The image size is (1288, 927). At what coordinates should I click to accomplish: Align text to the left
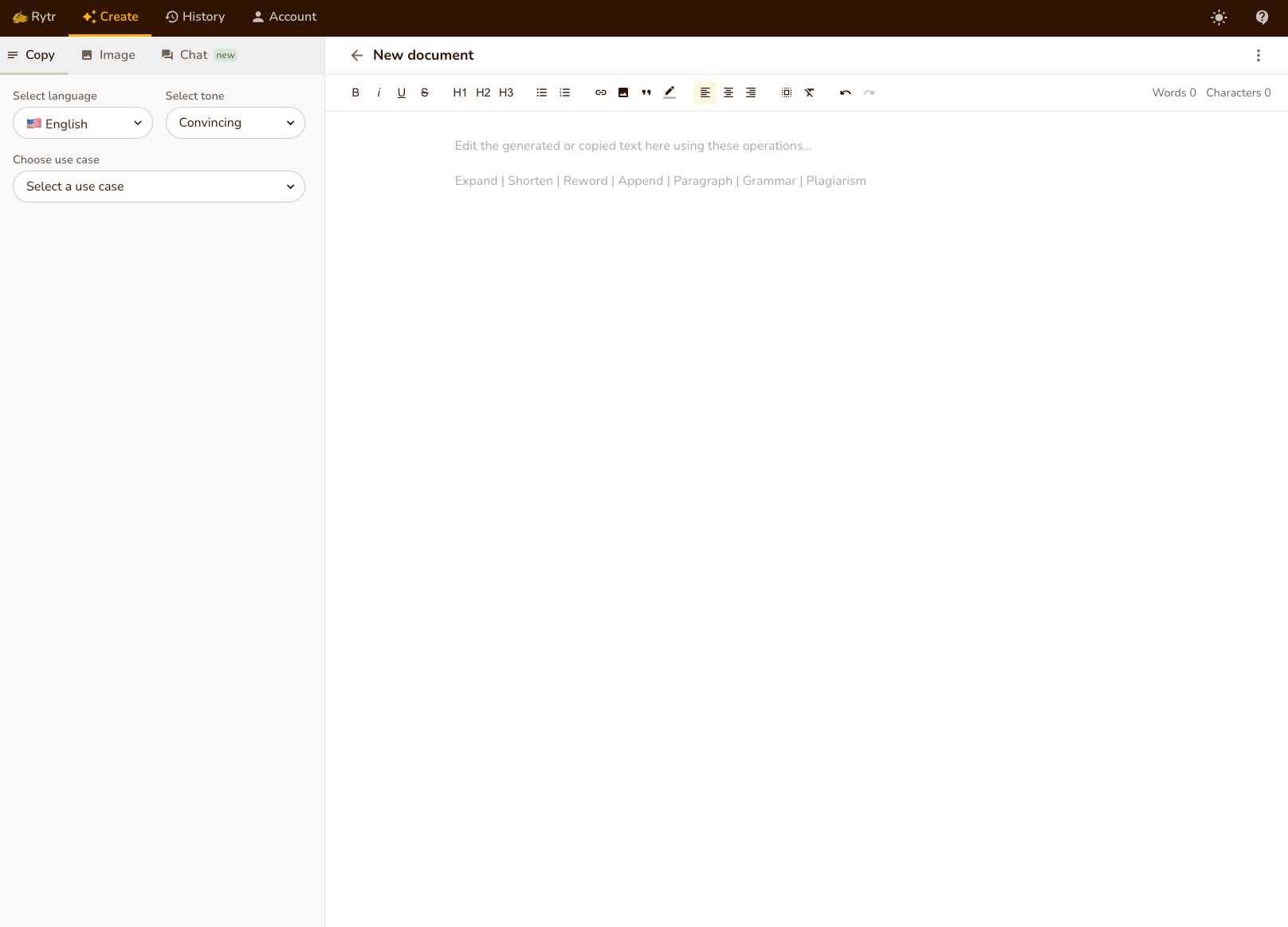tap(705, 92)
